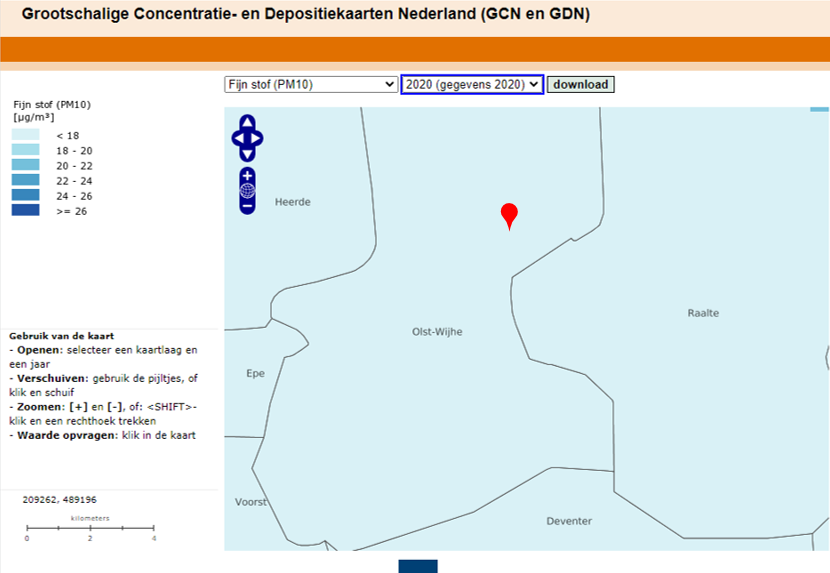830x573 pixels.
Task: Click the download button
Action: click(581, 85)
